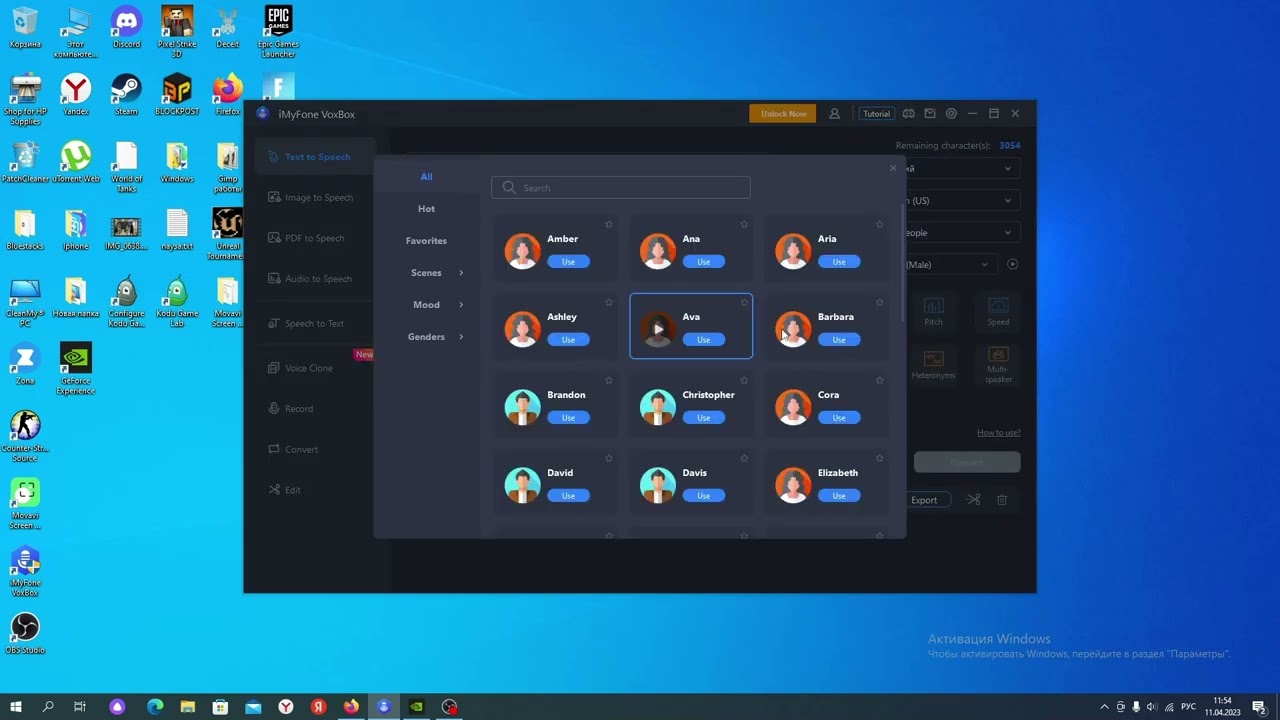Image resolution: width=1280 pixels, height=720 pixels.
Task: Open Kodu Game Lab desktop icon
Action: point(177,302)
